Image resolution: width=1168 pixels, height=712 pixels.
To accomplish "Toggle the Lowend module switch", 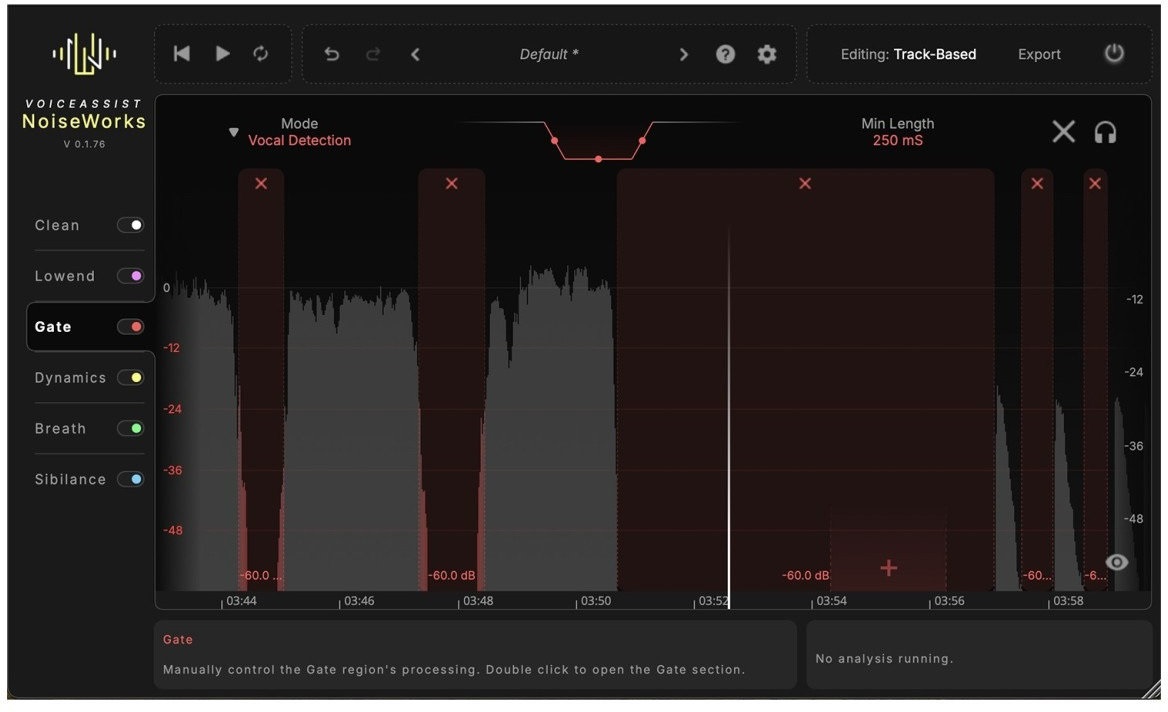I will 130,276.
